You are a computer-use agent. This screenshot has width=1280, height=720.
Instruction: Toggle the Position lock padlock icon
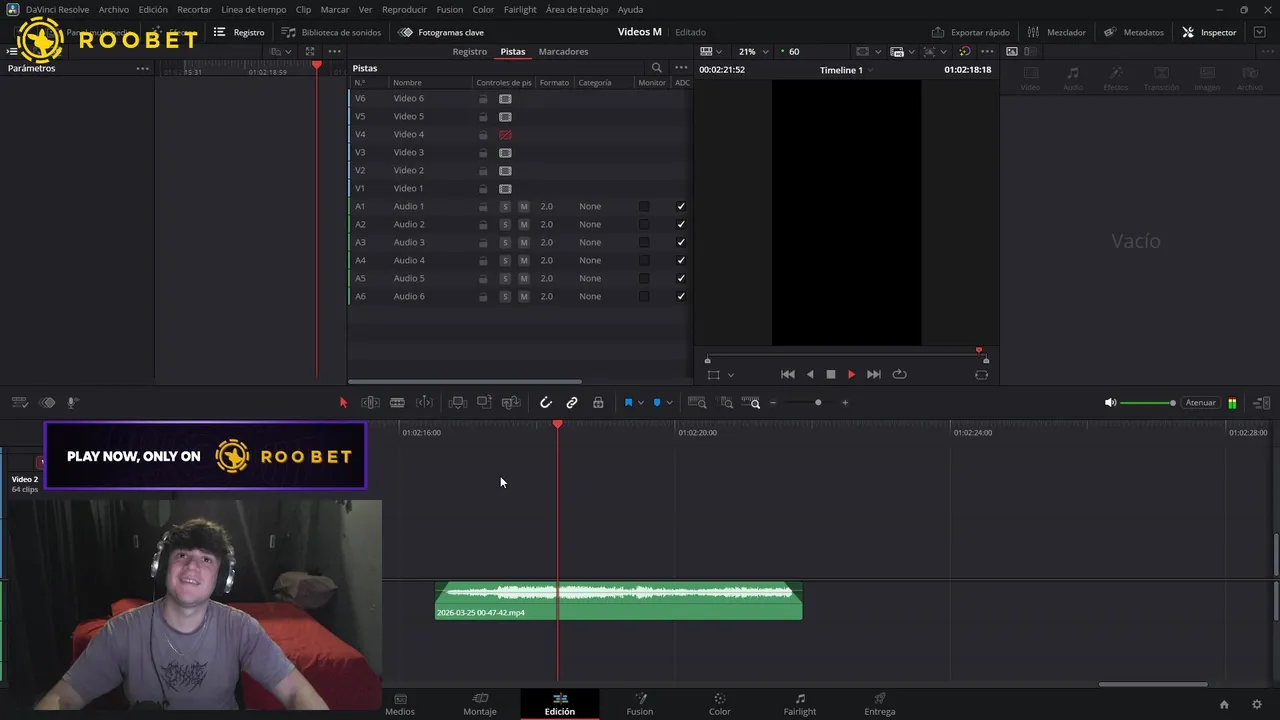pos(598,403)
